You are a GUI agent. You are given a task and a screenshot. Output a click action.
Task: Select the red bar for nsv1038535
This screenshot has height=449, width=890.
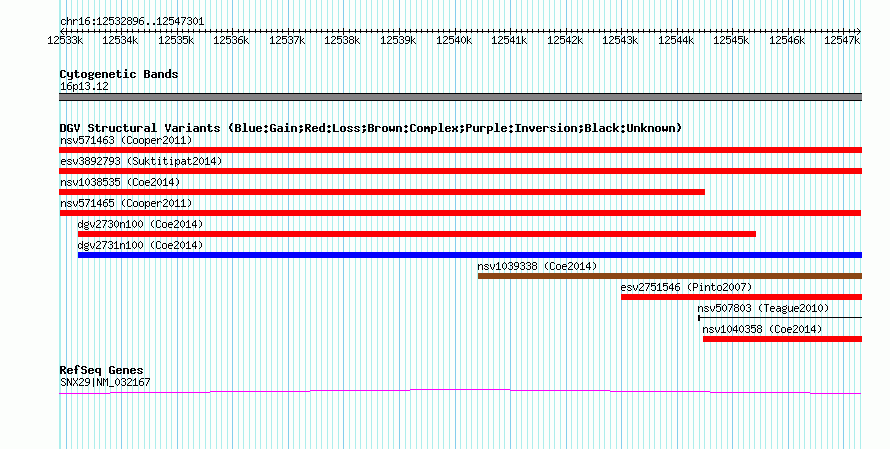click(382, 192)
